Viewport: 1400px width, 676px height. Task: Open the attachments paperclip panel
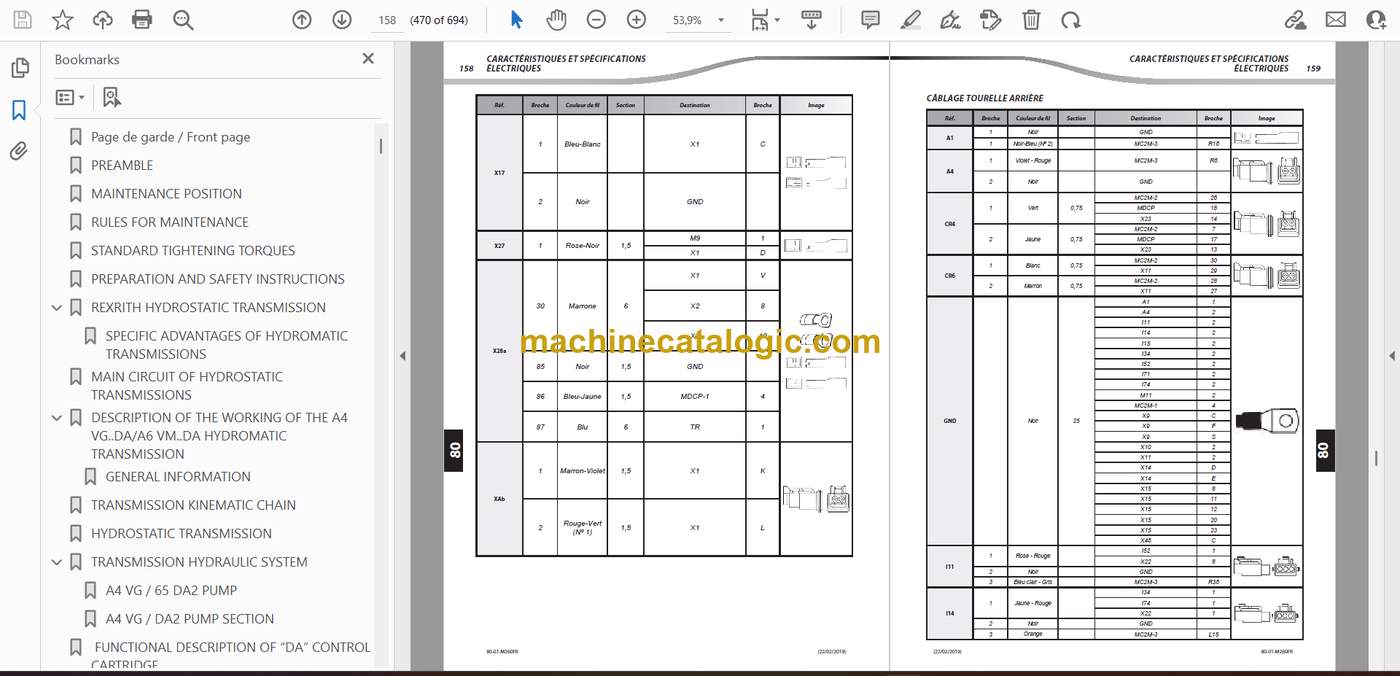coord(19,151)
